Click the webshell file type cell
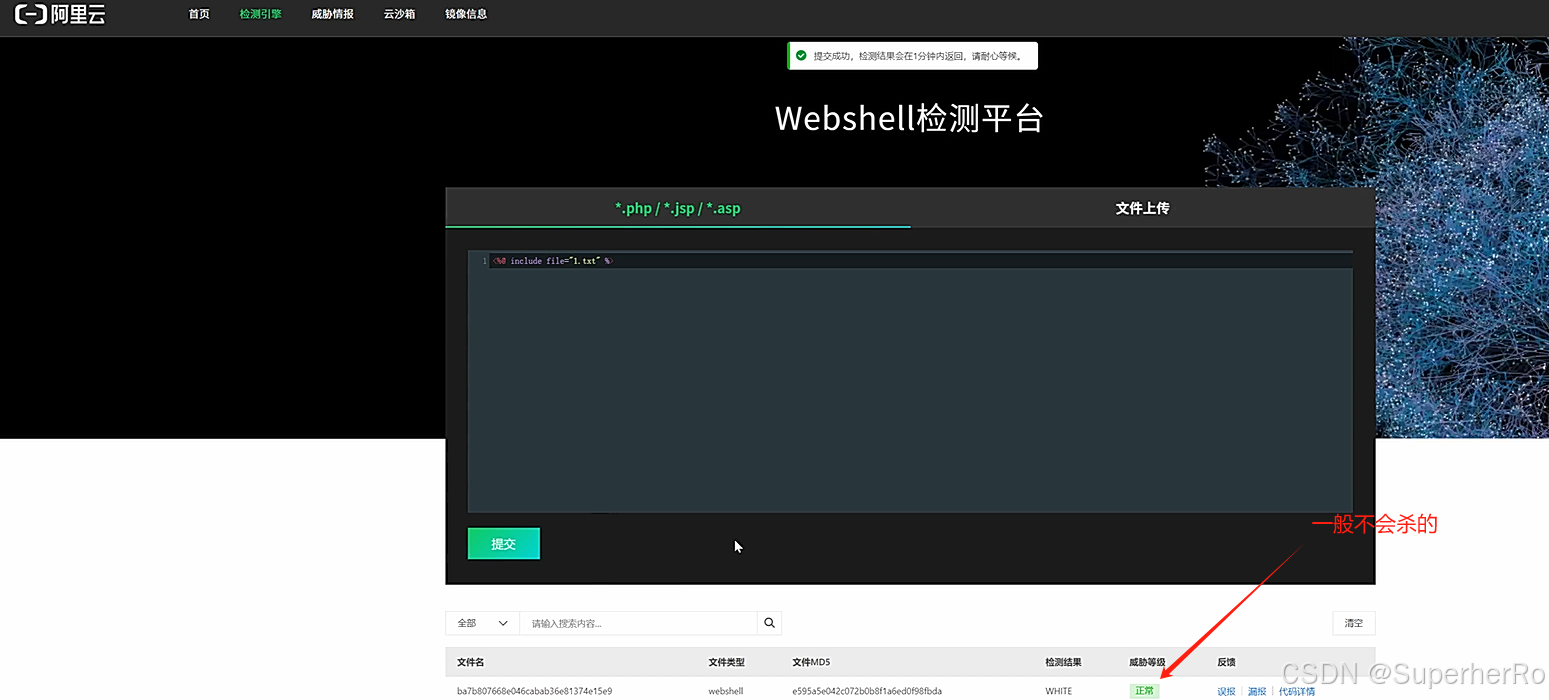The image size is (1549, 700). pyautogui.click(x=725, y=691)
